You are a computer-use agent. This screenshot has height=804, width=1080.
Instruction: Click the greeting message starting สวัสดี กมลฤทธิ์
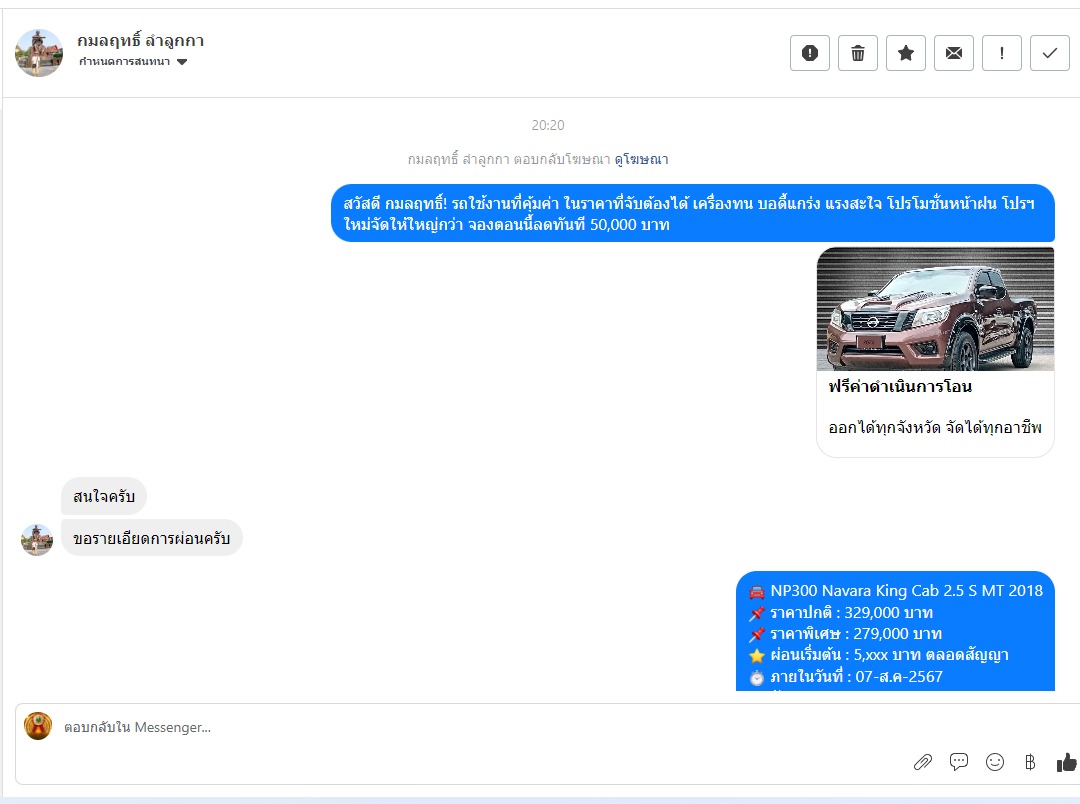(x=693, y=214)
